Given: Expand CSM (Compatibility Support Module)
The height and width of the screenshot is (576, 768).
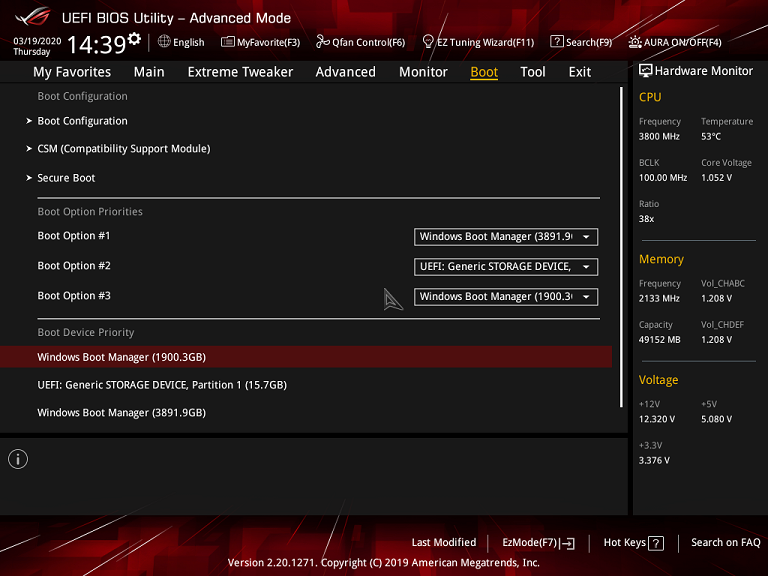Looking at the screenshot, I should (x=123, y=149).
